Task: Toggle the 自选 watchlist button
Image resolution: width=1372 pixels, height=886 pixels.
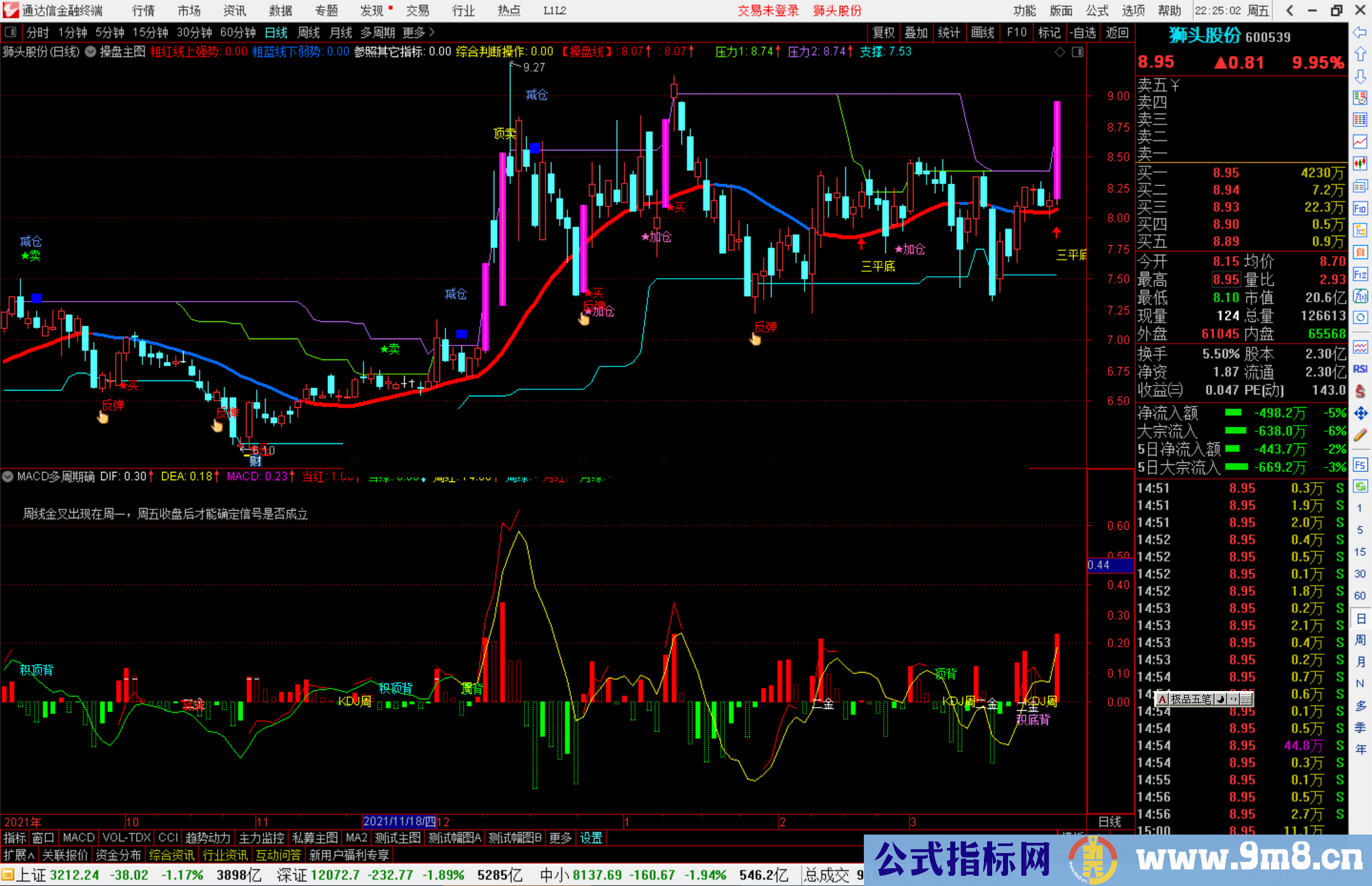Action: tap(1084, 32)
